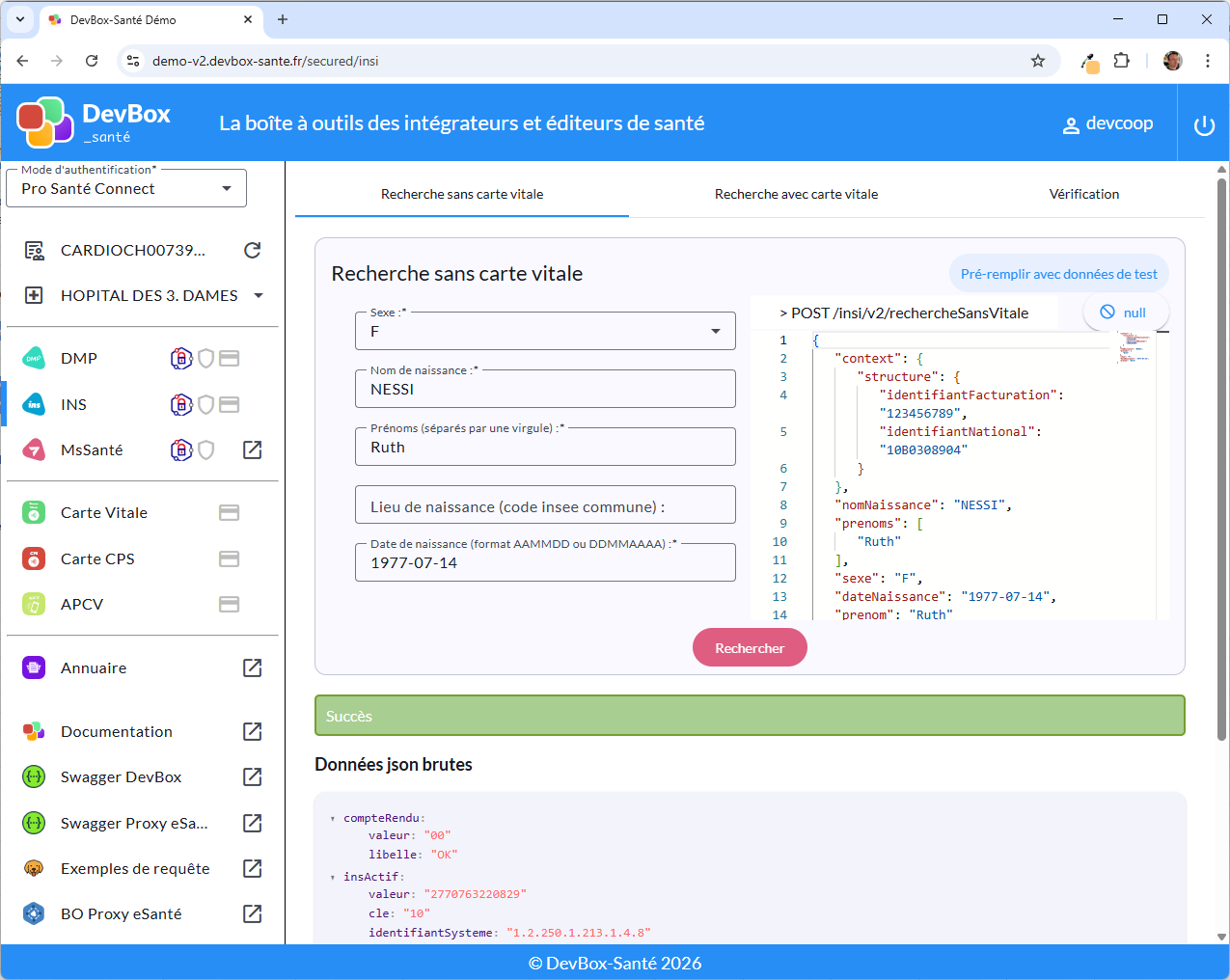This screenshot has height=980, width=1230.
Task: Click the power logout icon in header
Action: click(x=1204, y=125)
